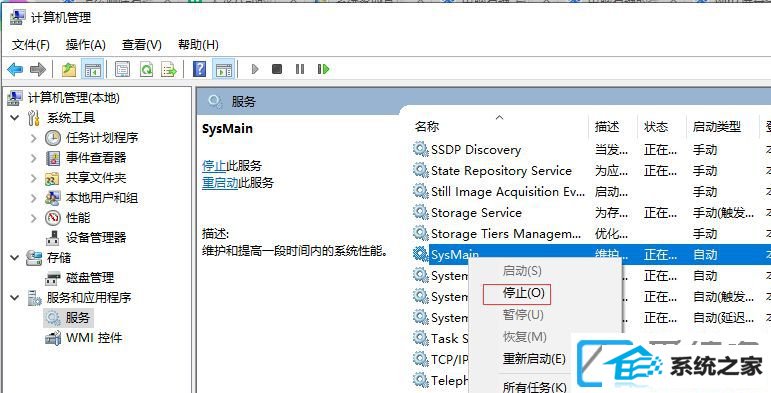This screenshot has width=771, height=393.
Task: Collapse the 系统工具 tree node
Action: pyautogui.click(x=15, y=118)
